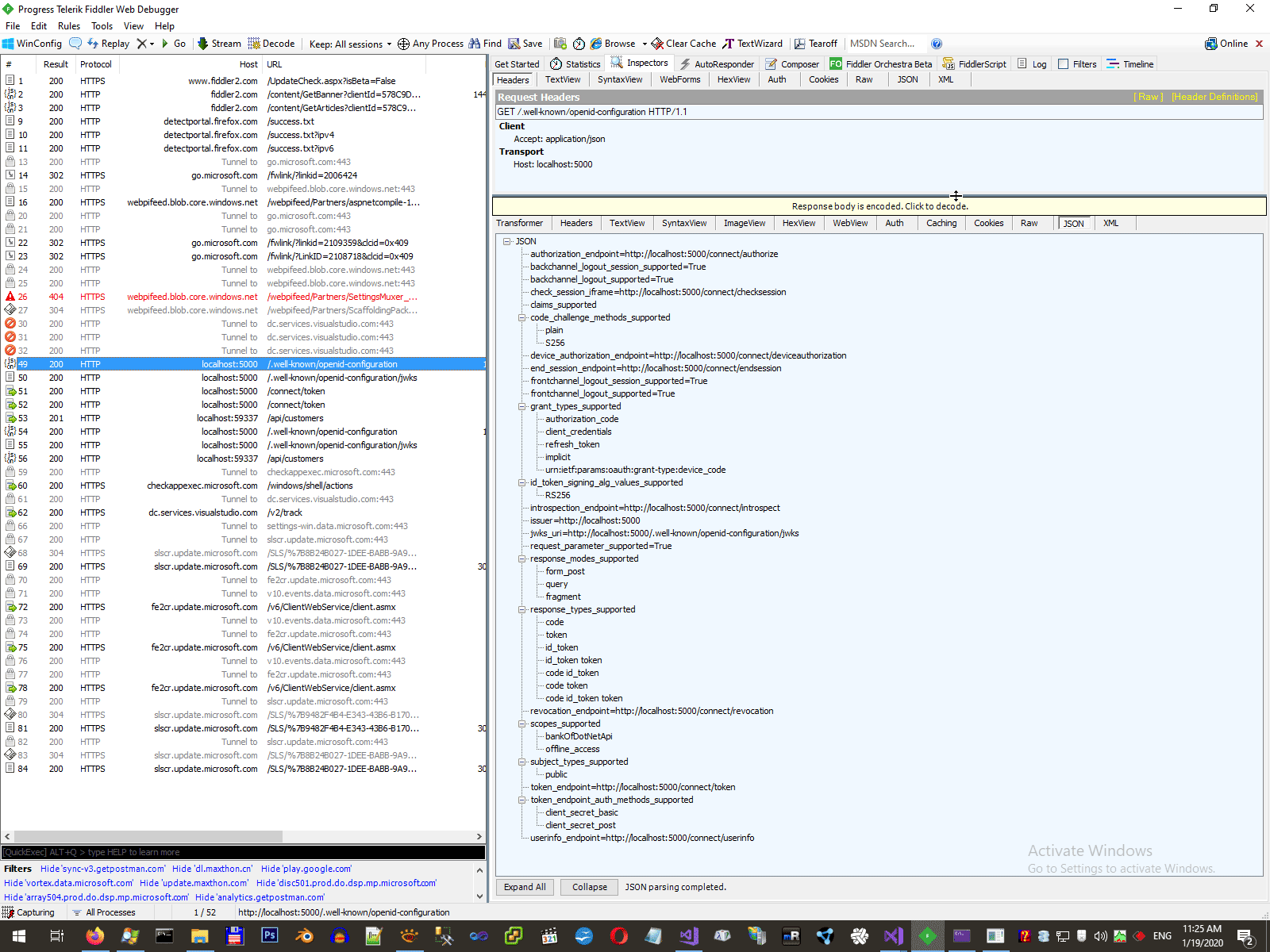Sort sessions by the Result column header
The width and height of the screenshot is (1270, 952).
pyautogui.click(x=56, y=64)
